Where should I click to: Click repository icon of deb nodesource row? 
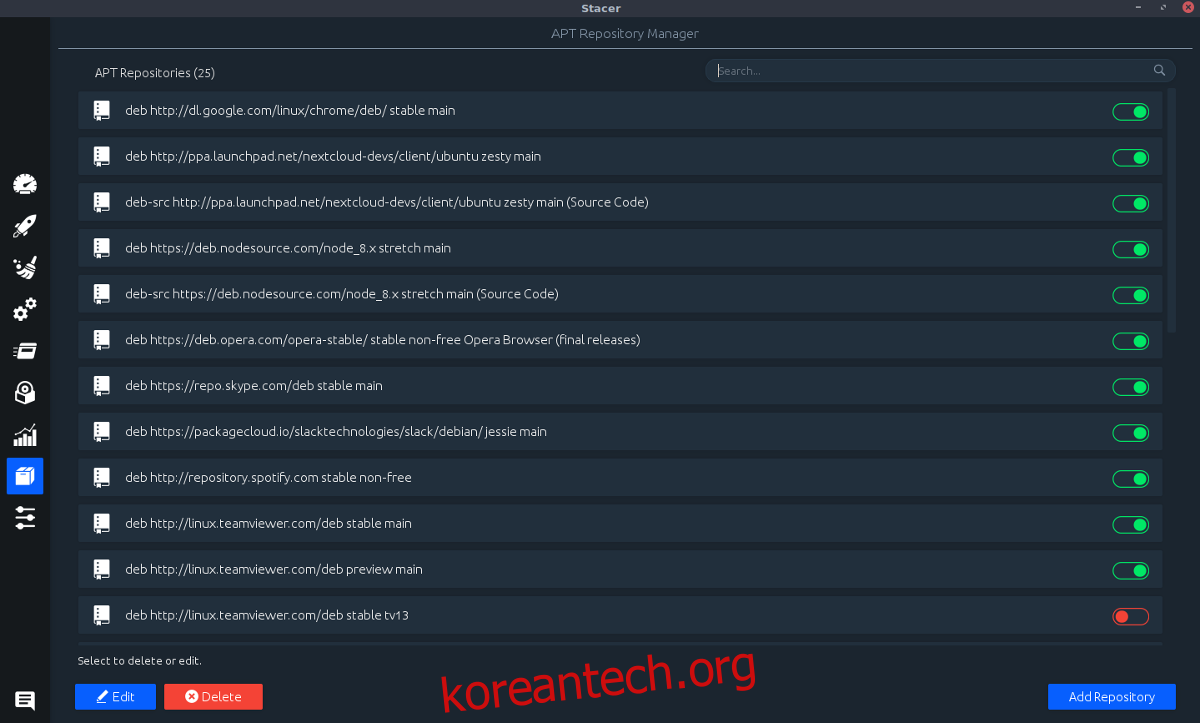(x=101, y=248)
